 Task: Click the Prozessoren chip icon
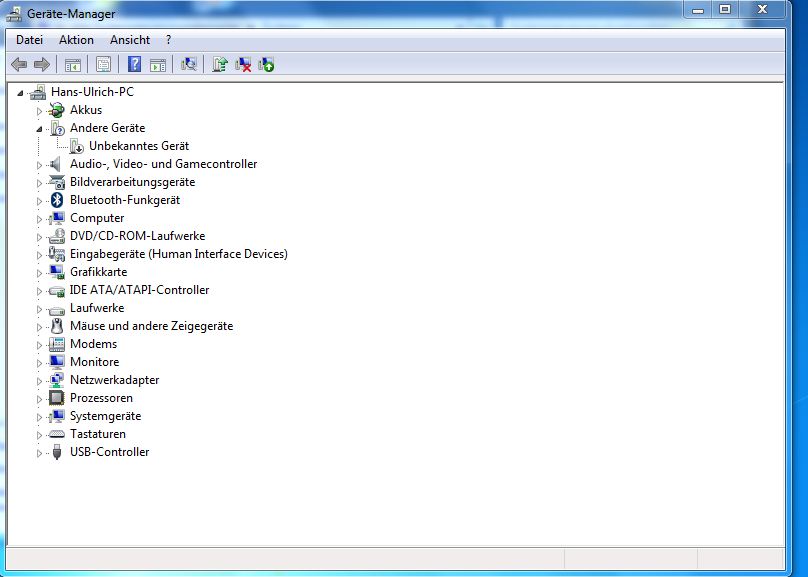pyautogui.click(x=57, y=398)
